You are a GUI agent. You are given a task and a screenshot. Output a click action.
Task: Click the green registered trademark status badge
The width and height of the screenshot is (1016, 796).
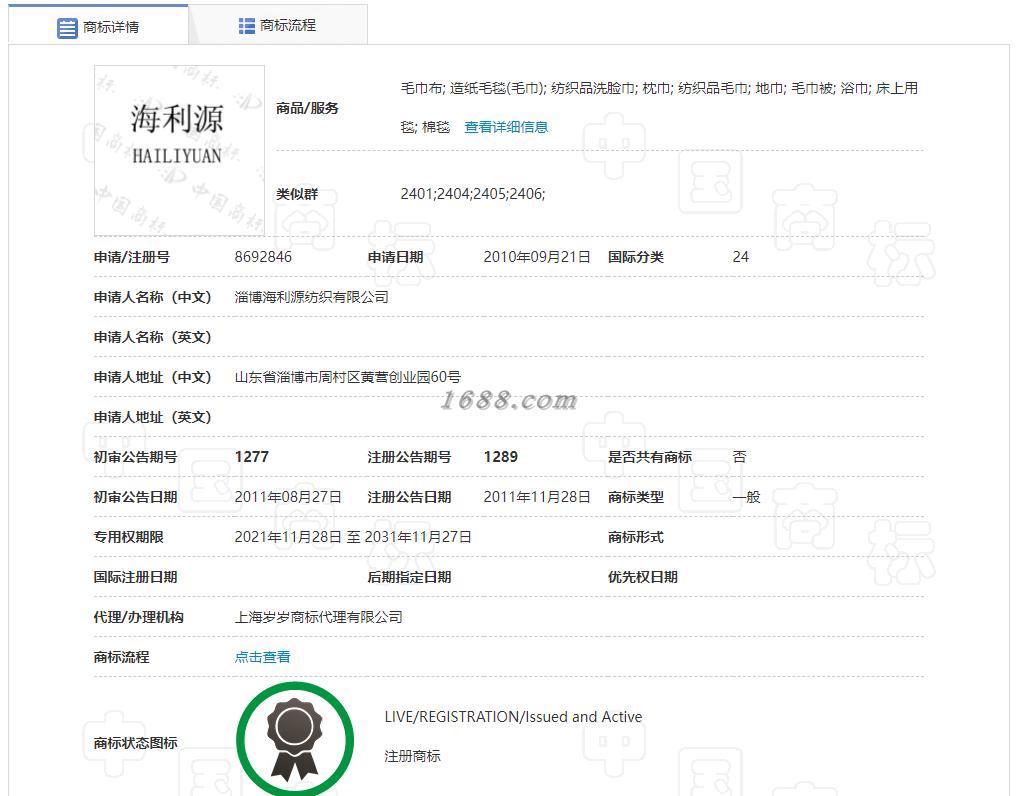[295, 740]
